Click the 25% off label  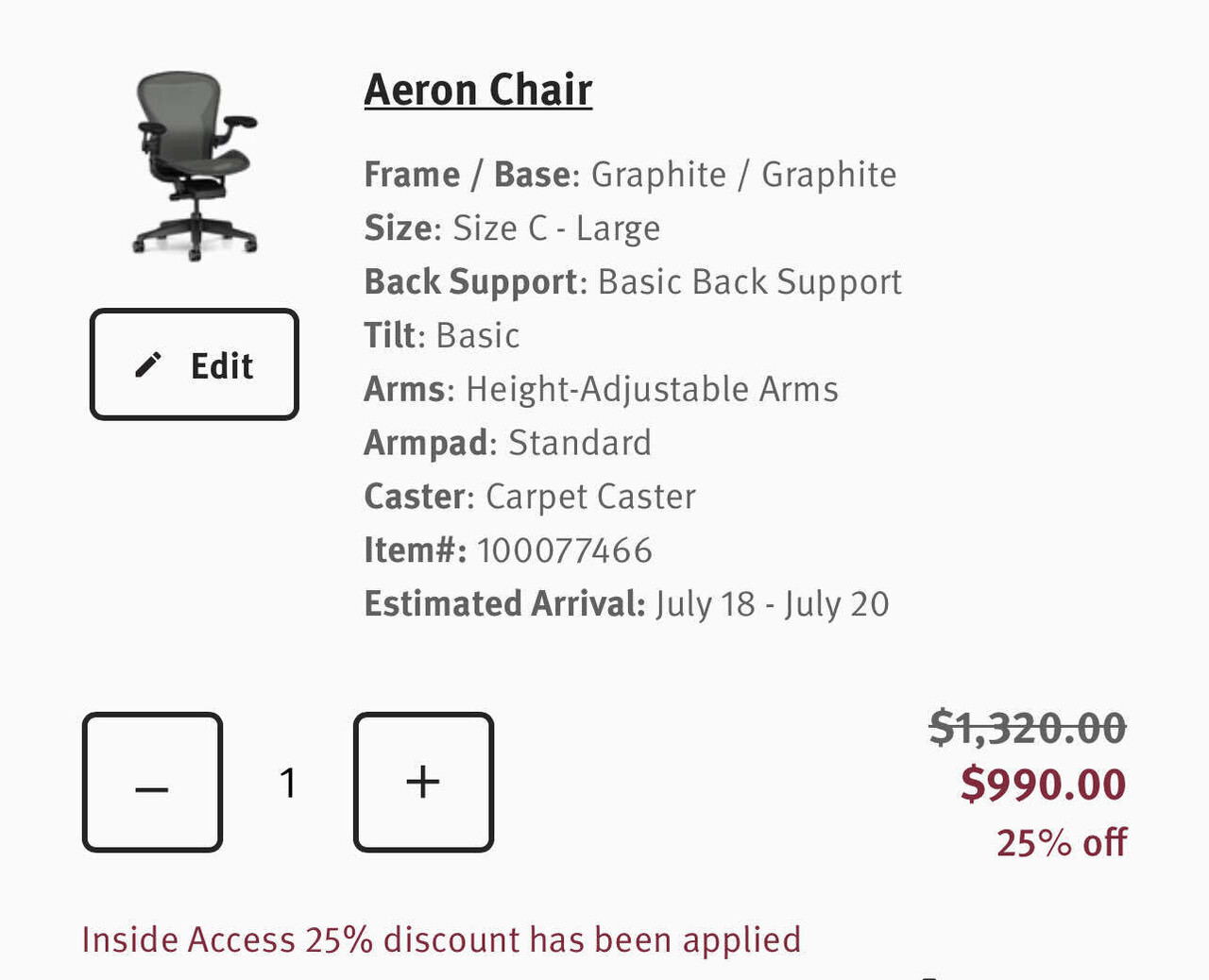pyautogui.click(x=1062, y=843)
